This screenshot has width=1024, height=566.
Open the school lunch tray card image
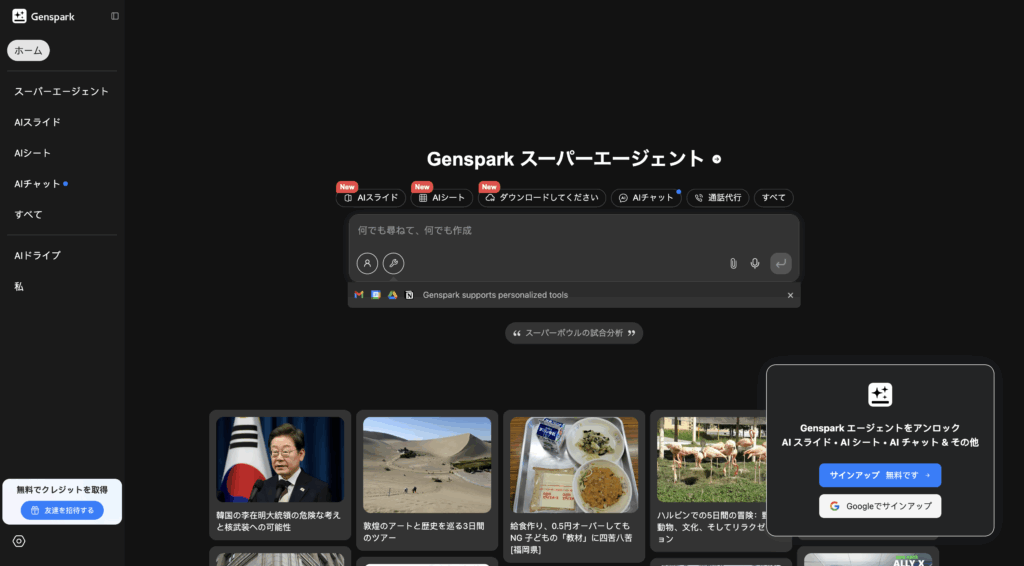pyautogui.click(x=574, y=465)
